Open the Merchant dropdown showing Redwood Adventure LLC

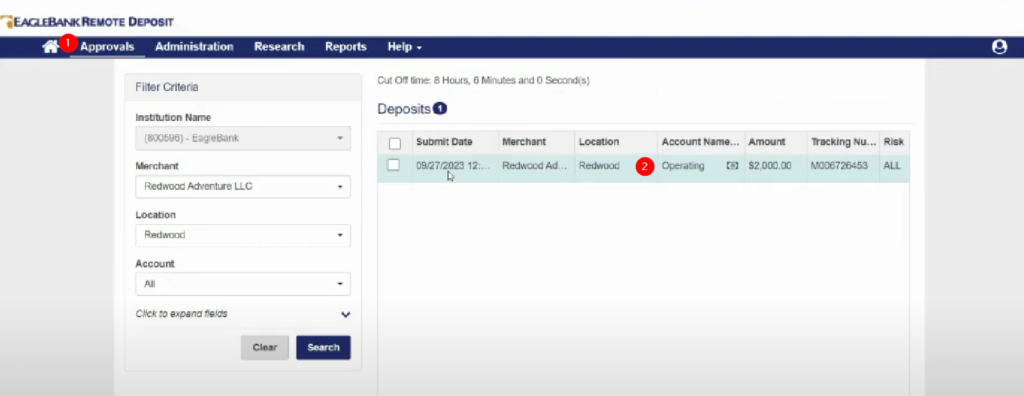(243, 187)
